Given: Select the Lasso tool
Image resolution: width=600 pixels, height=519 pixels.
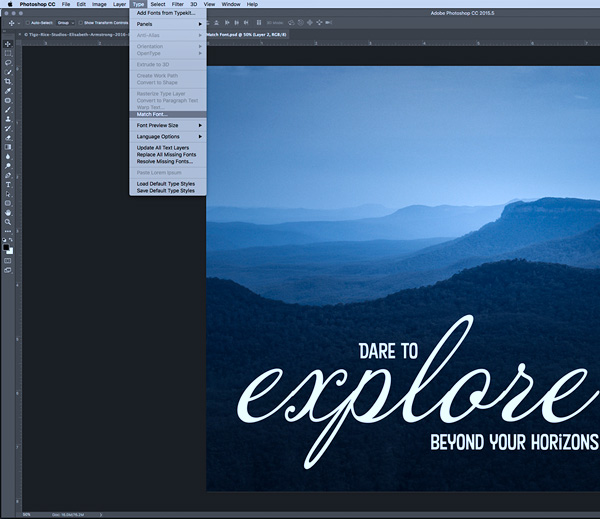Looking at the screenshot, I should [8, 63].
